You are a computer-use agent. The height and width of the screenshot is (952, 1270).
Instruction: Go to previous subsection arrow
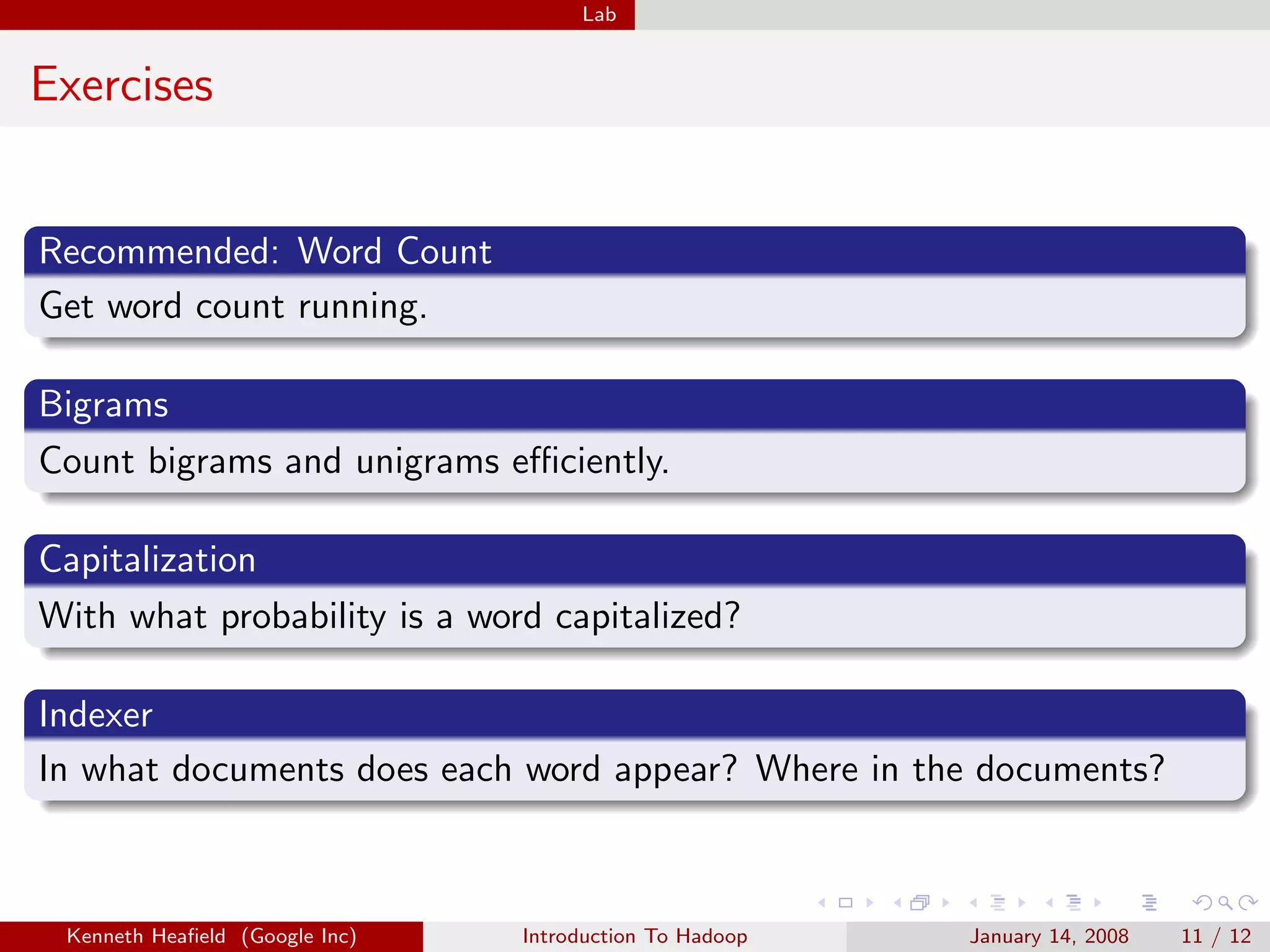click(x=974, y=903)
